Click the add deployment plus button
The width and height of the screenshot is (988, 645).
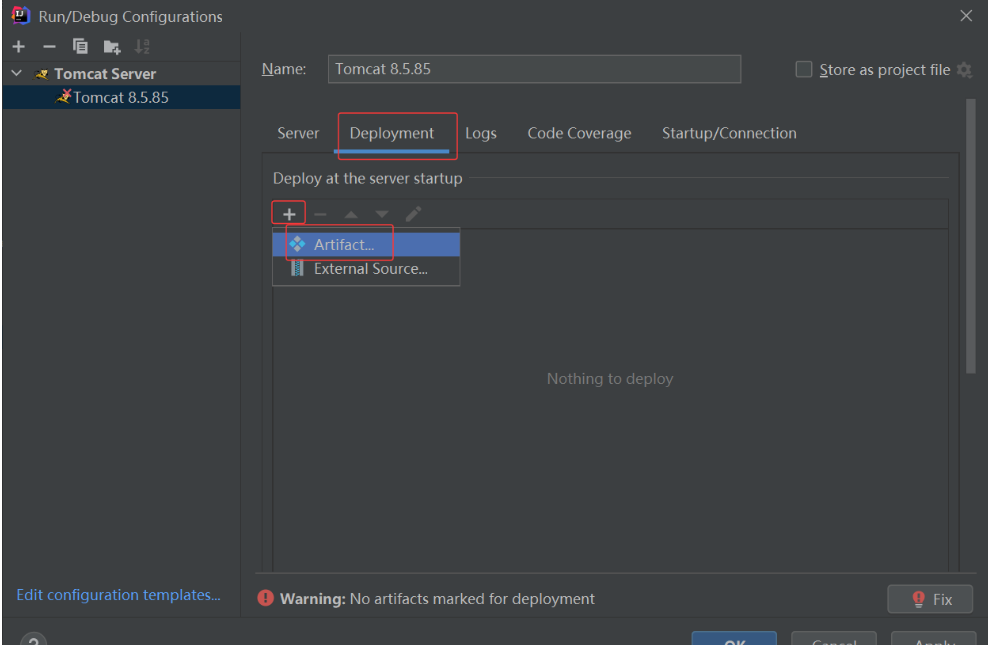coord(289,214)
